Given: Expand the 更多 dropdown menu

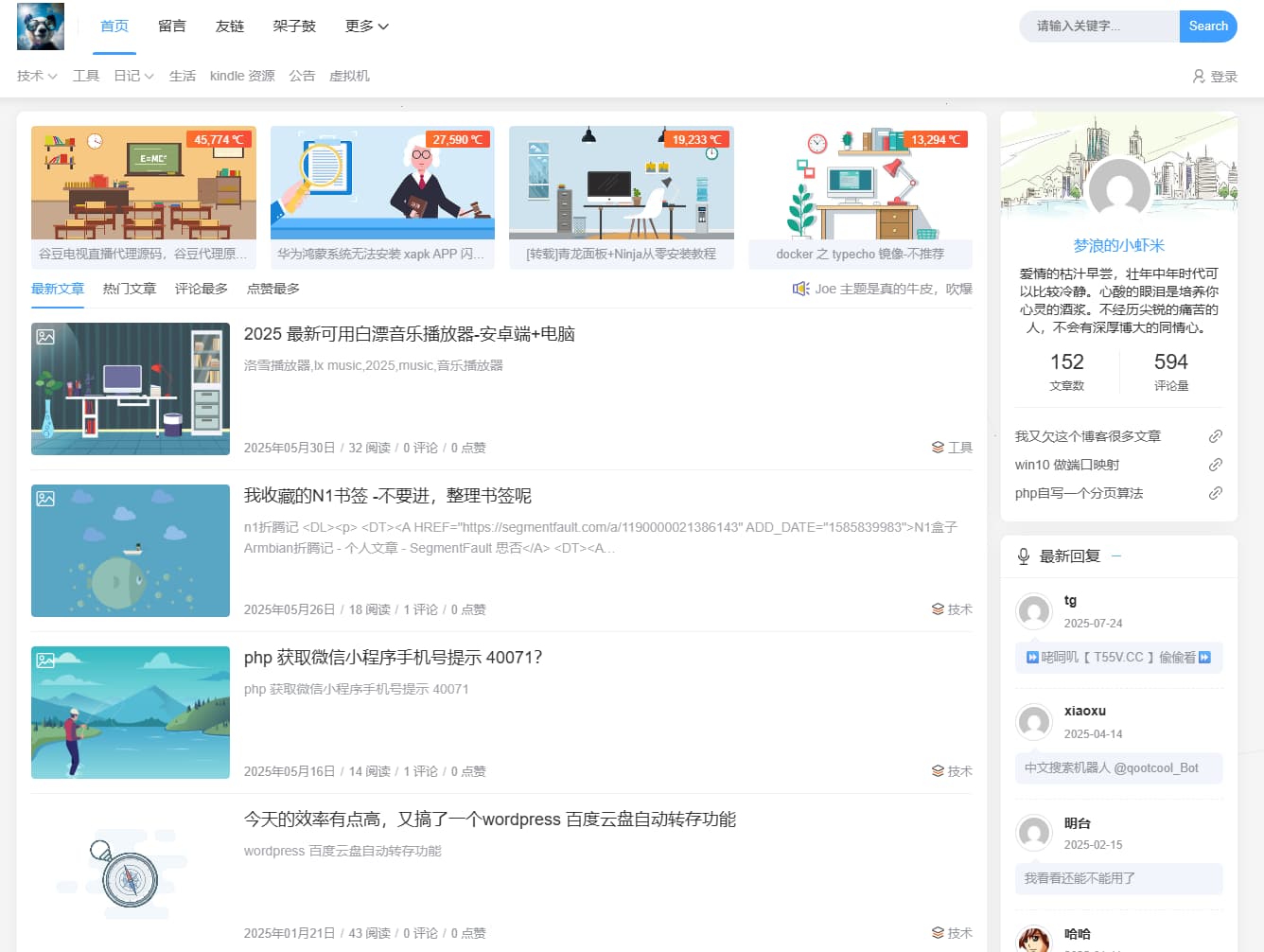Looking at the screenshot, I should (366, 26).
